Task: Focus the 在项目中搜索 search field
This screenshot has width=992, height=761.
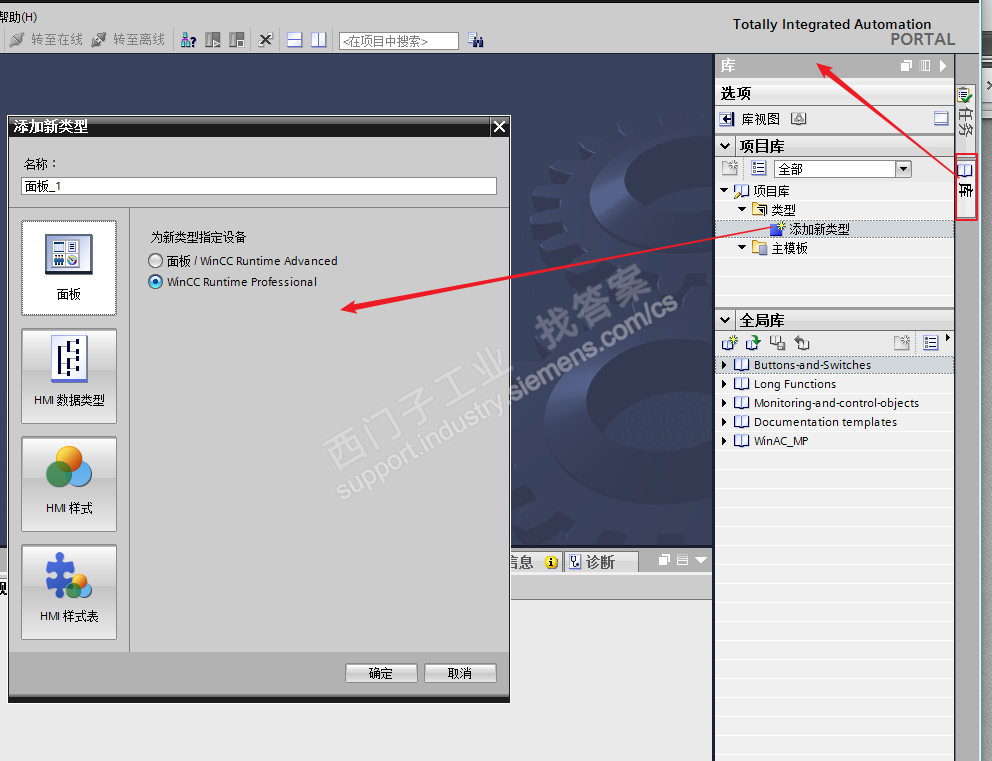Action: tap(399, 41)
